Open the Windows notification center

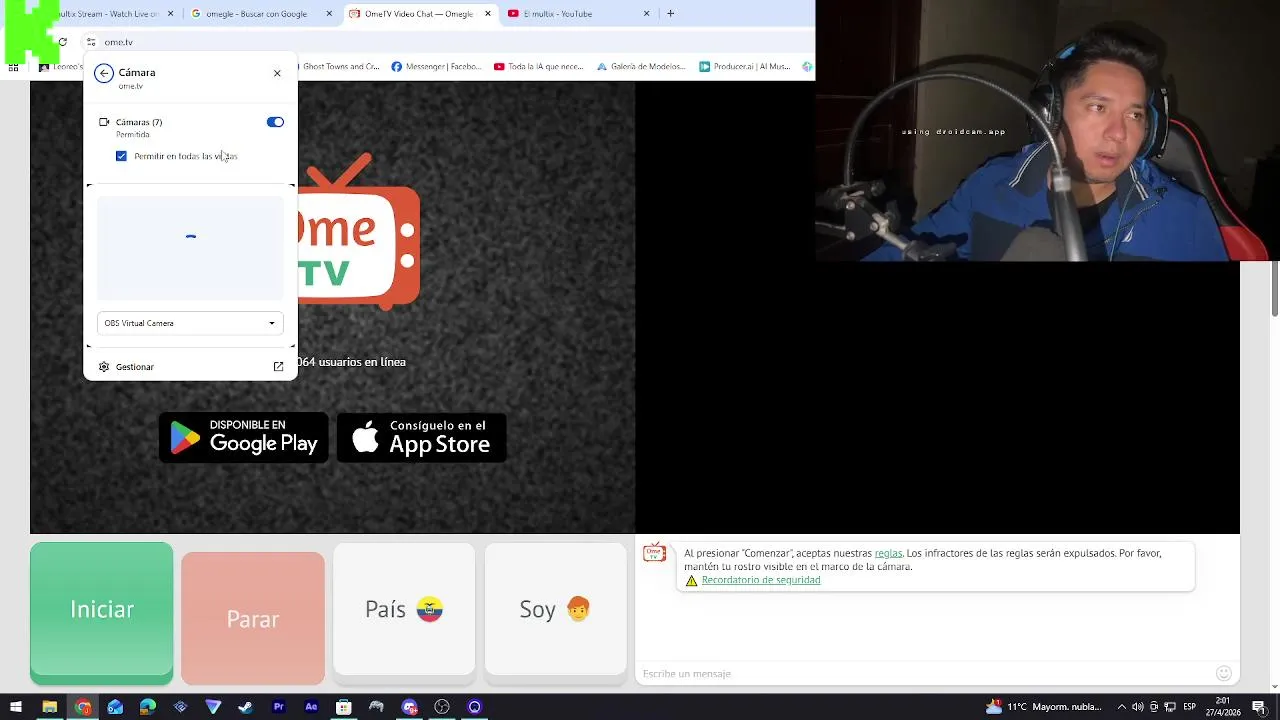tap(1259, 707)
